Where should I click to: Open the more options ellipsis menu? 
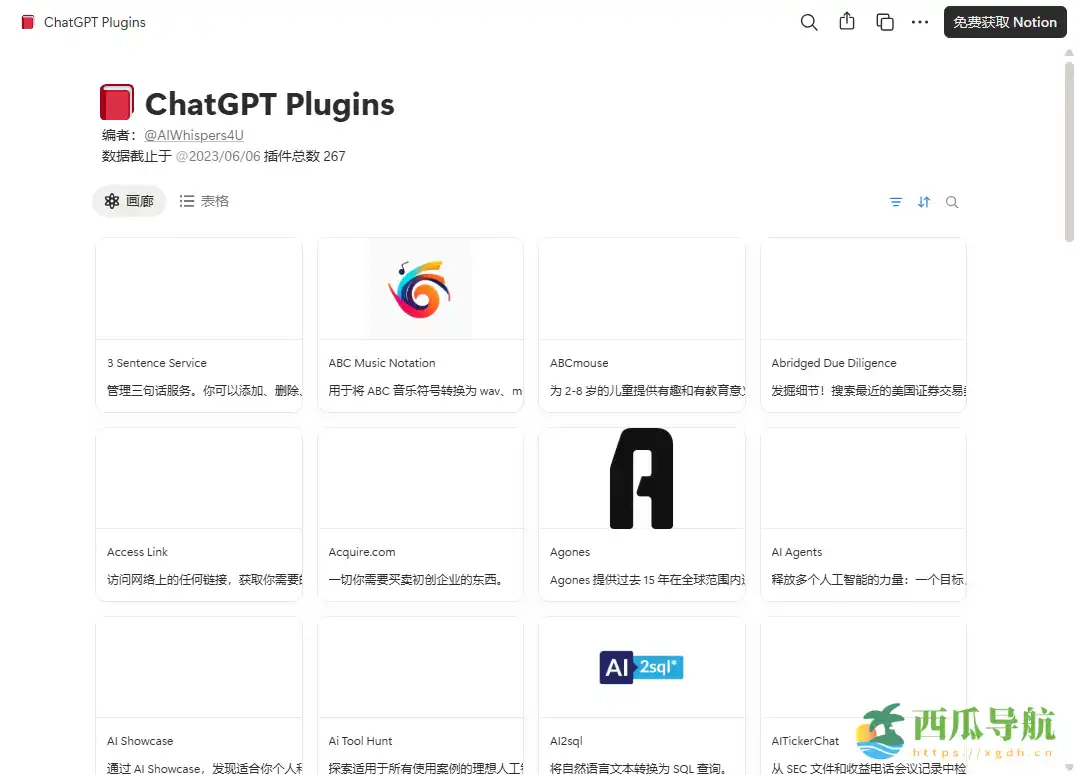tap(920, 21)
